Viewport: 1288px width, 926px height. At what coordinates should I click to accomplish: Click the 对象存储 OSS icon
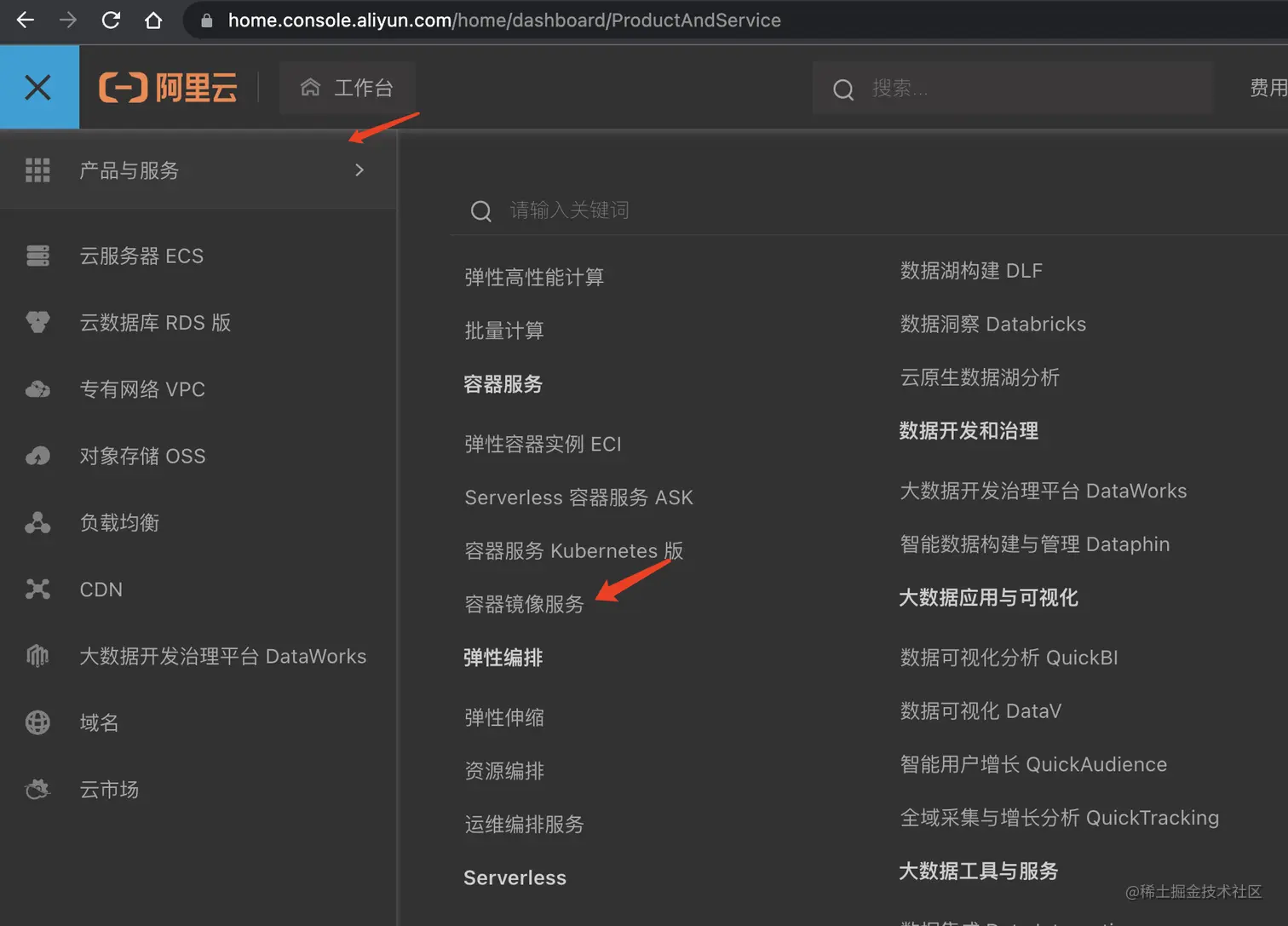(x=37, y=456)
